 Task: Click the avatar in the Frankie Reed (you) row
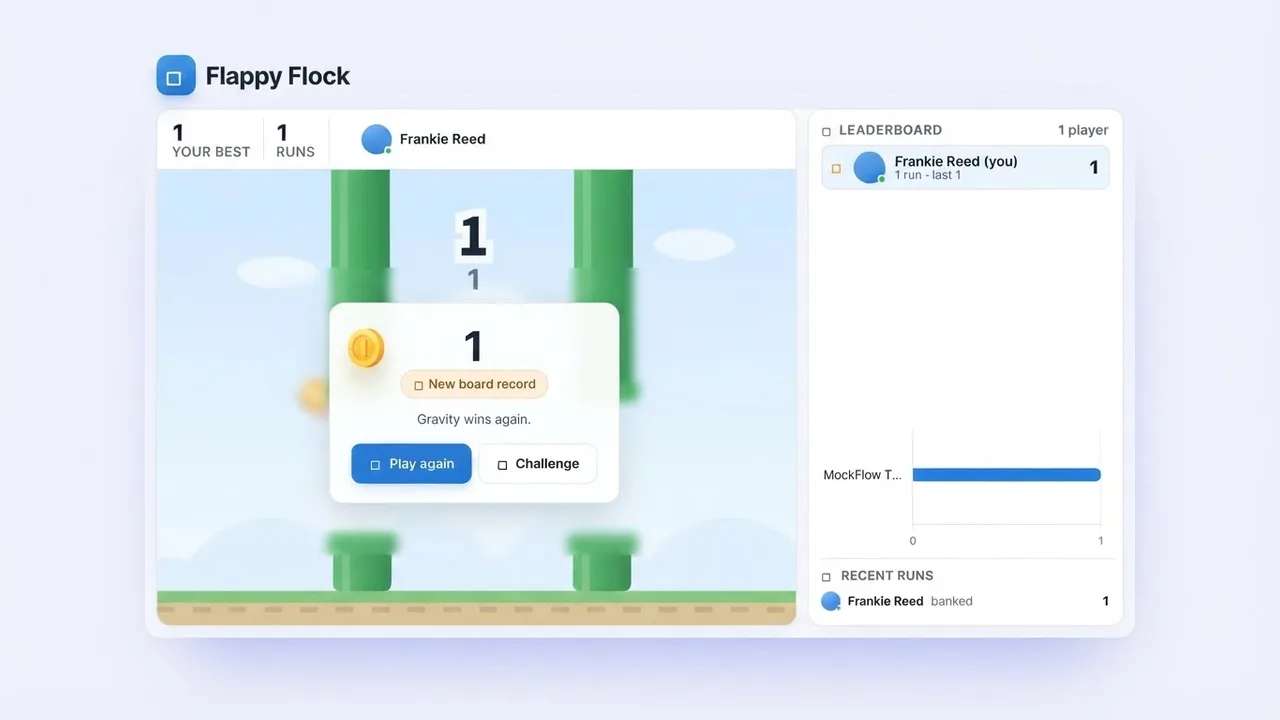869,168
